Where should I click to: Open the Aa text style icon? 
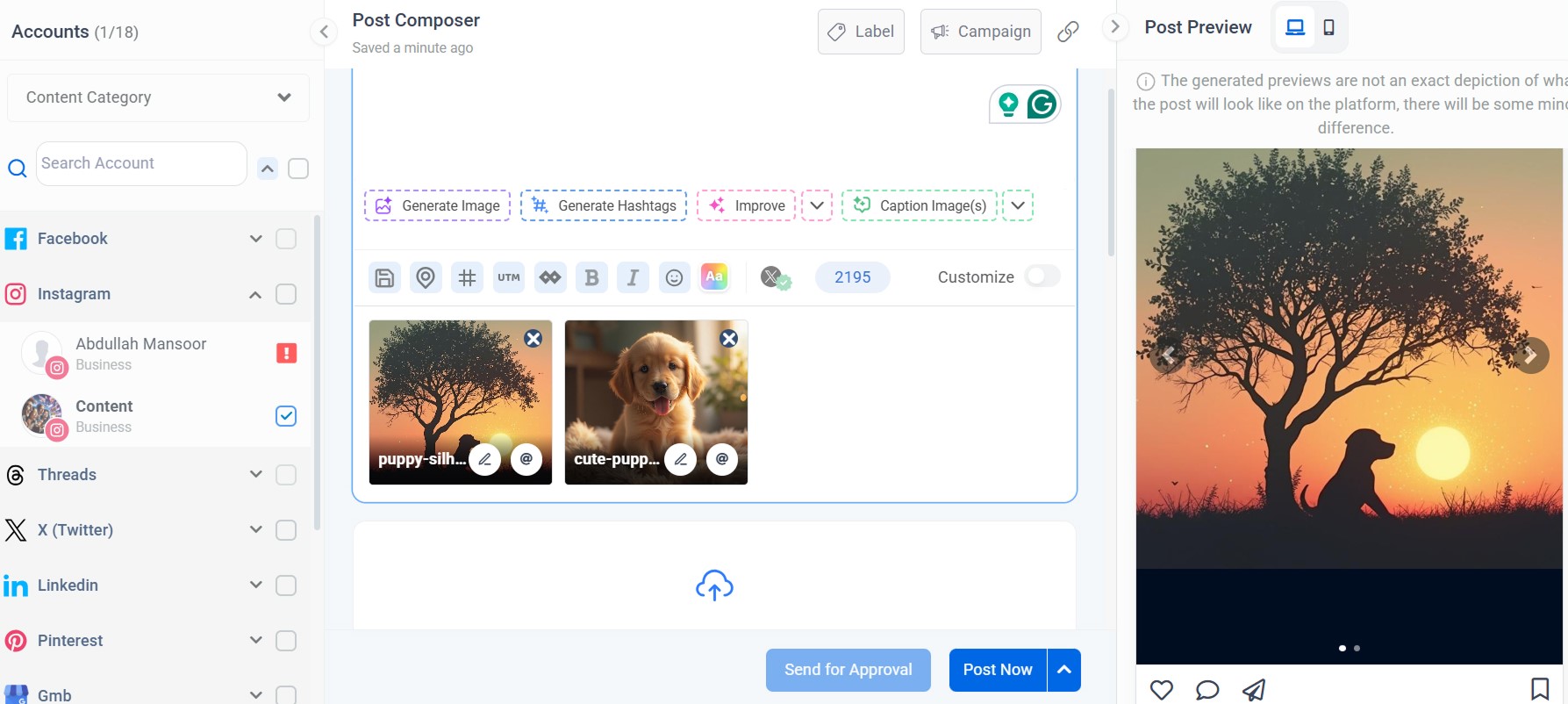[x=714, y=277]
